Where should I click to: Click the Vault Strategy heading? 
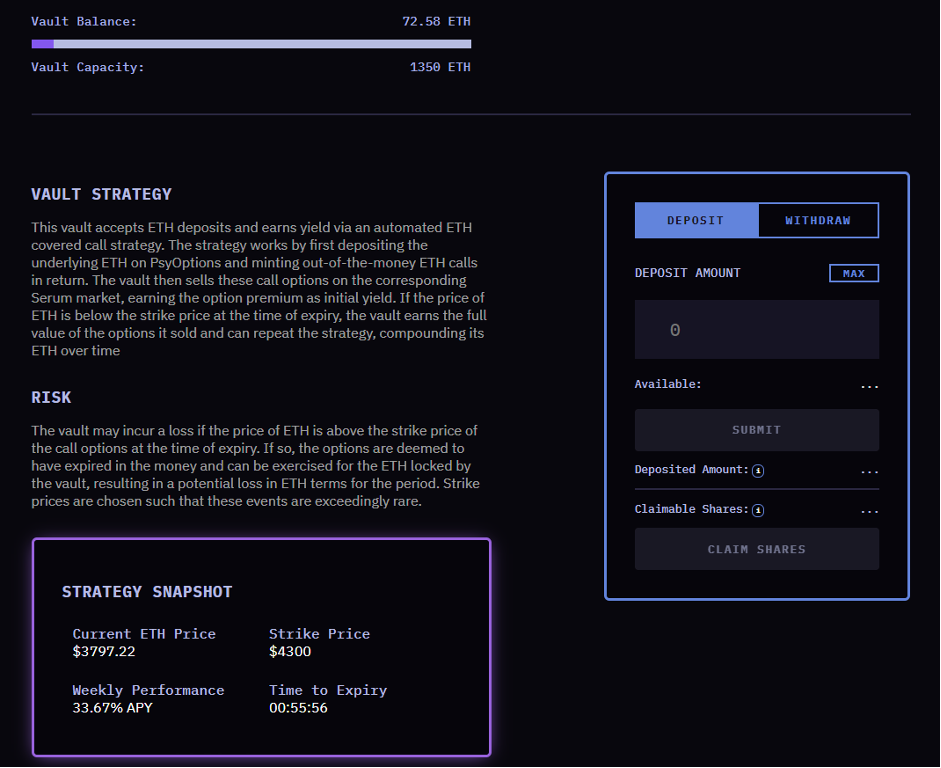(x=101, y=194)
